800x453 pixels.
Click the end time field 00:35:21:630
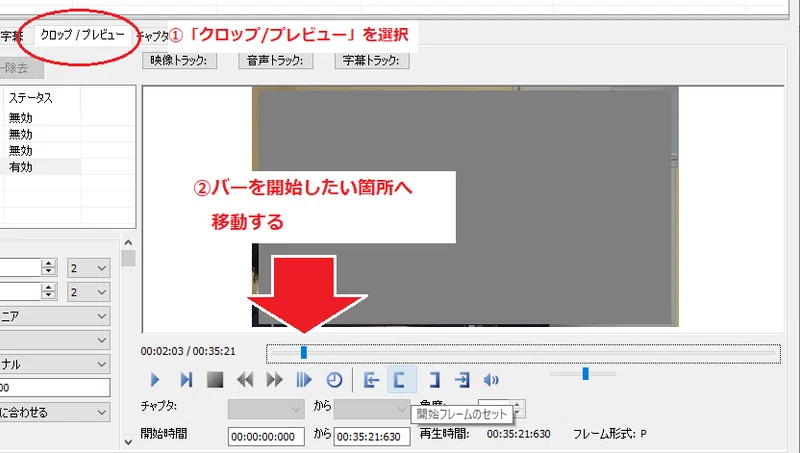coord(371,437)
